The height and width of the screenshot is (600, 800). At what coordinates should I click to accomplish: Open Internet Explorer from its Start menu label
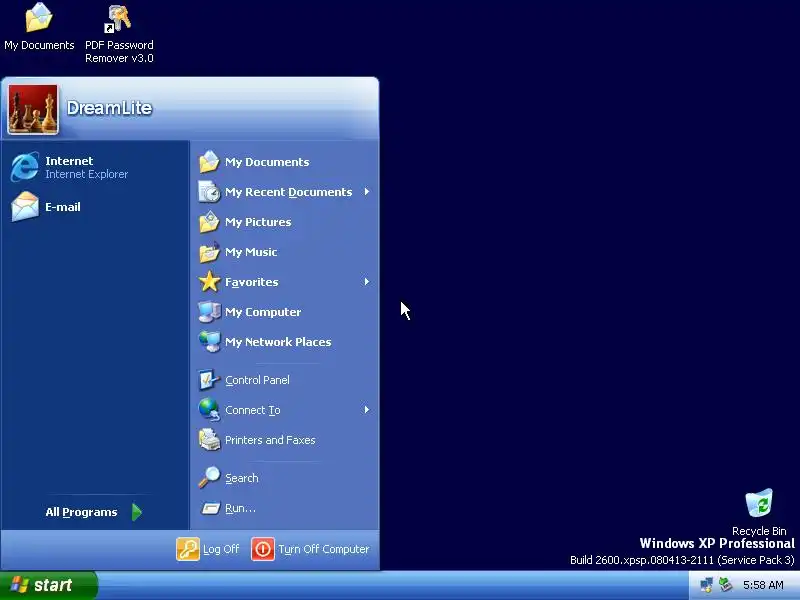click(x=86, y=167)
